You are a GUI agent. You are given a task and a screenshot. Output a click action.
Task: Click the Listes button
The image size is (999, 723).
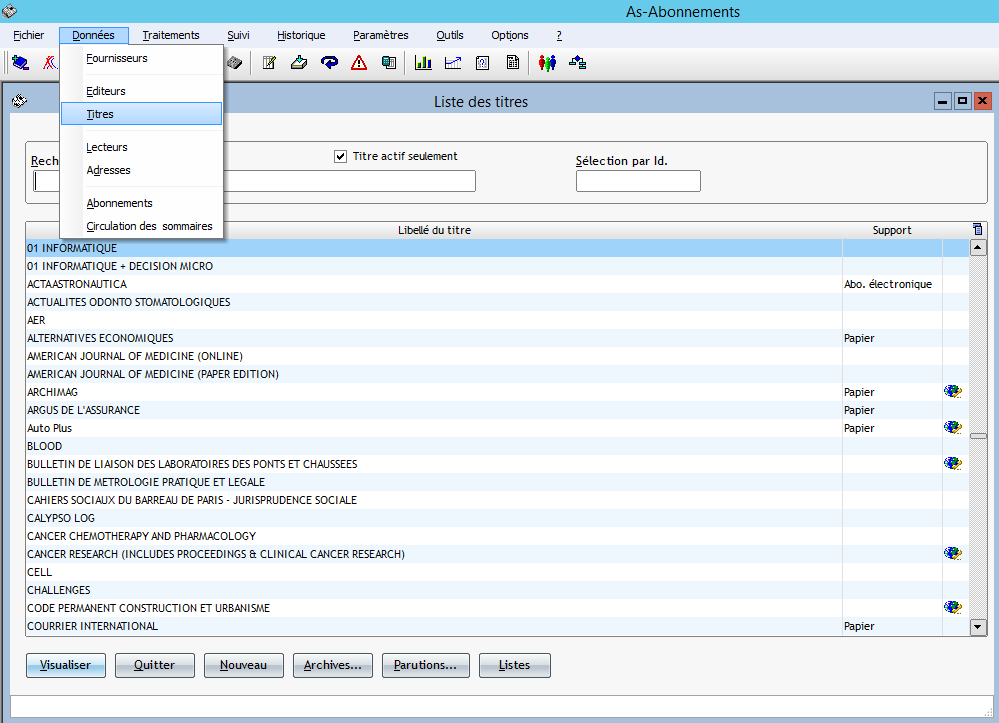point(515,665)
